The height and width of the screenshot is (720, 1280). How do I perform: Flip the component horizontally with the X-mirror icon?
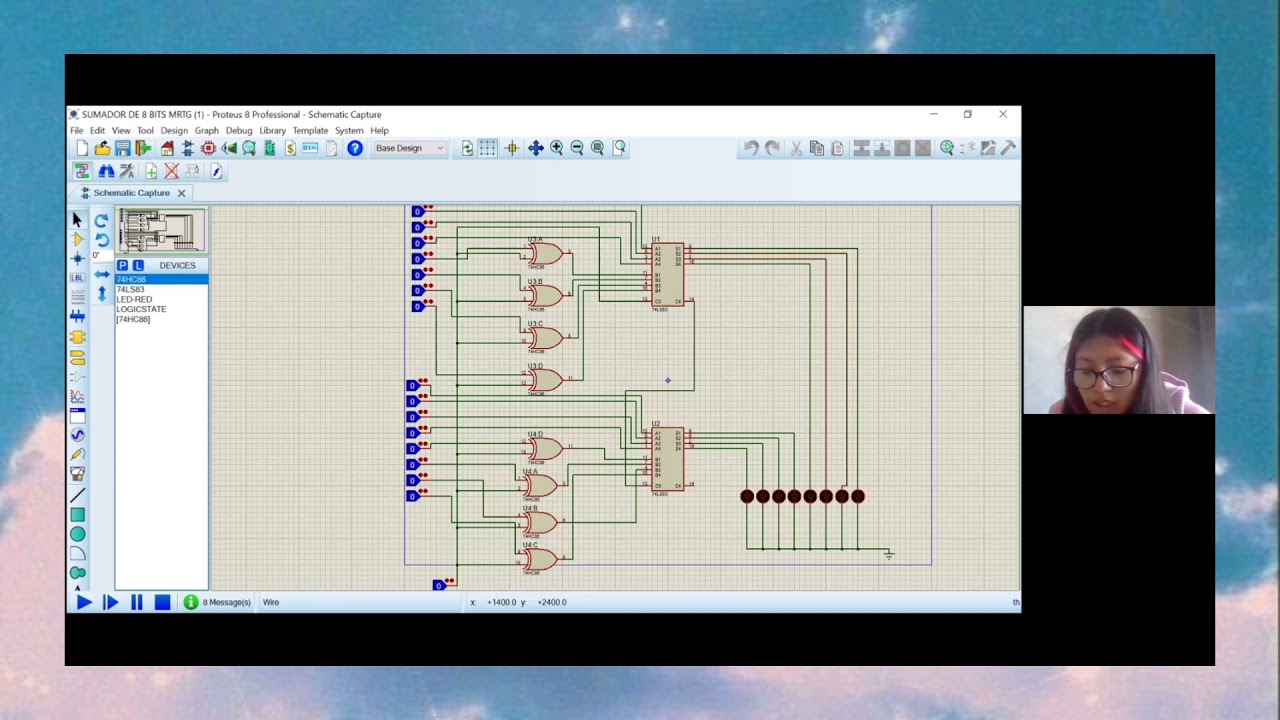[x=101, y=273]
